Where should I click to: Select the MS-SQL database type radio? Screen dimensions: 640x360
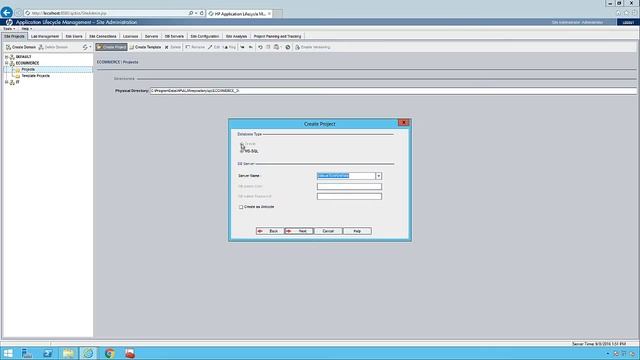[x=242, y=151]
